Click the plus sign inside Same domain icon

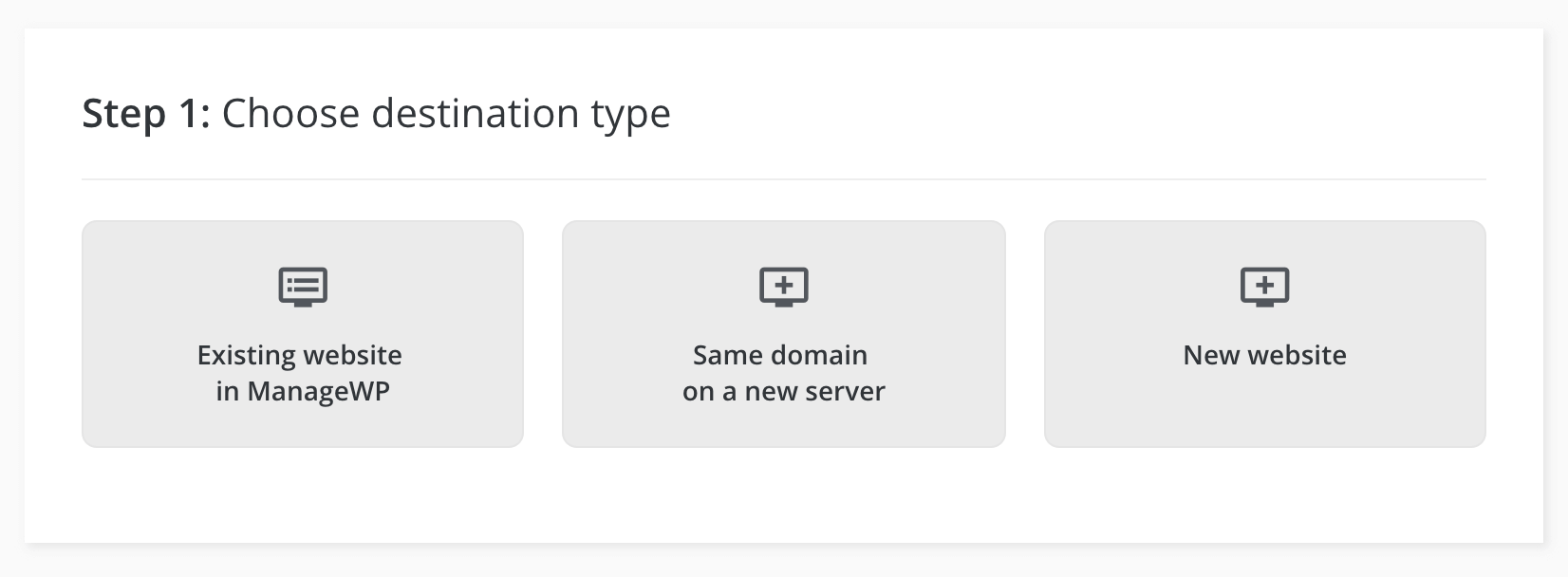tap(783, 284)
